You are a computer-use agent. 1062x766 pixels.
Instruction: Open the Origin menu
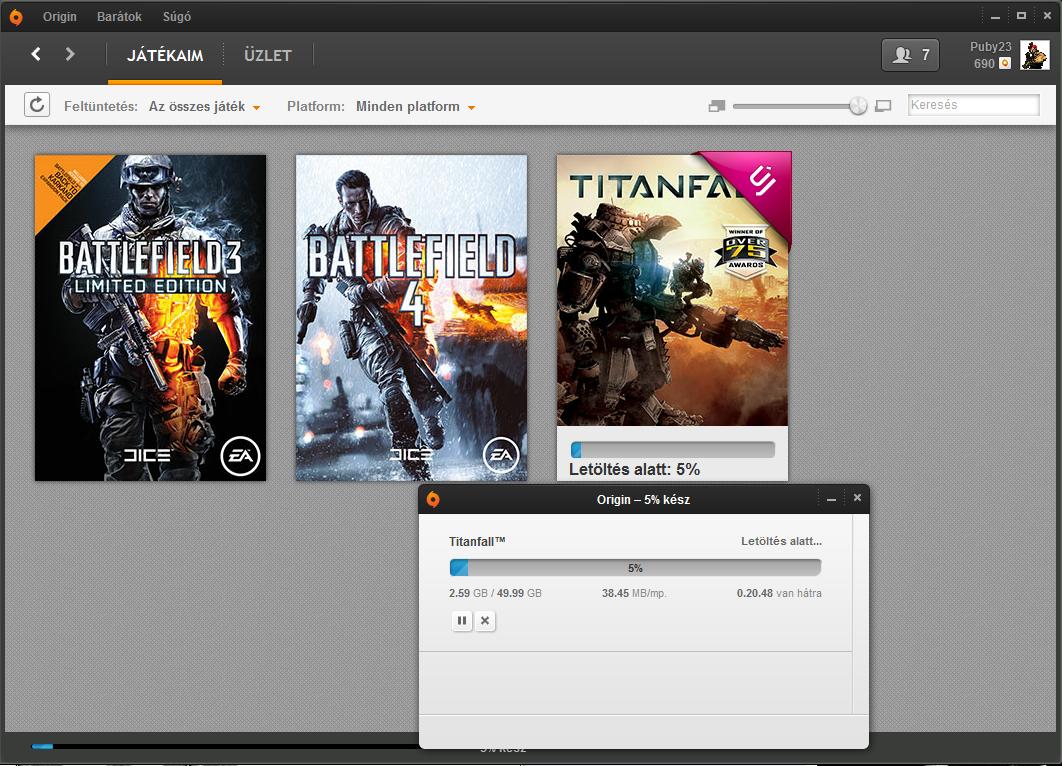click(x=60, y=16)
